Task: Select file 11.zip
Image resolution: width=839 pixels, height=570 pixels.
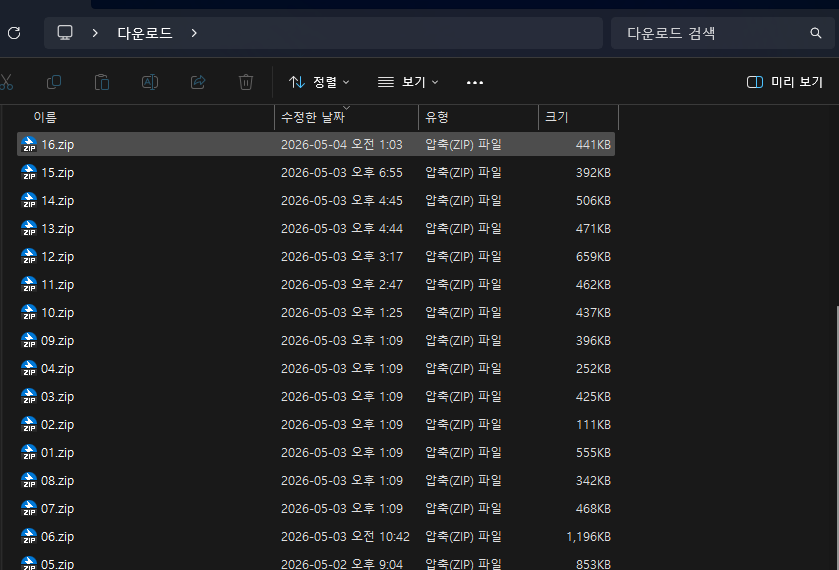Action: [x=316, y=284]
